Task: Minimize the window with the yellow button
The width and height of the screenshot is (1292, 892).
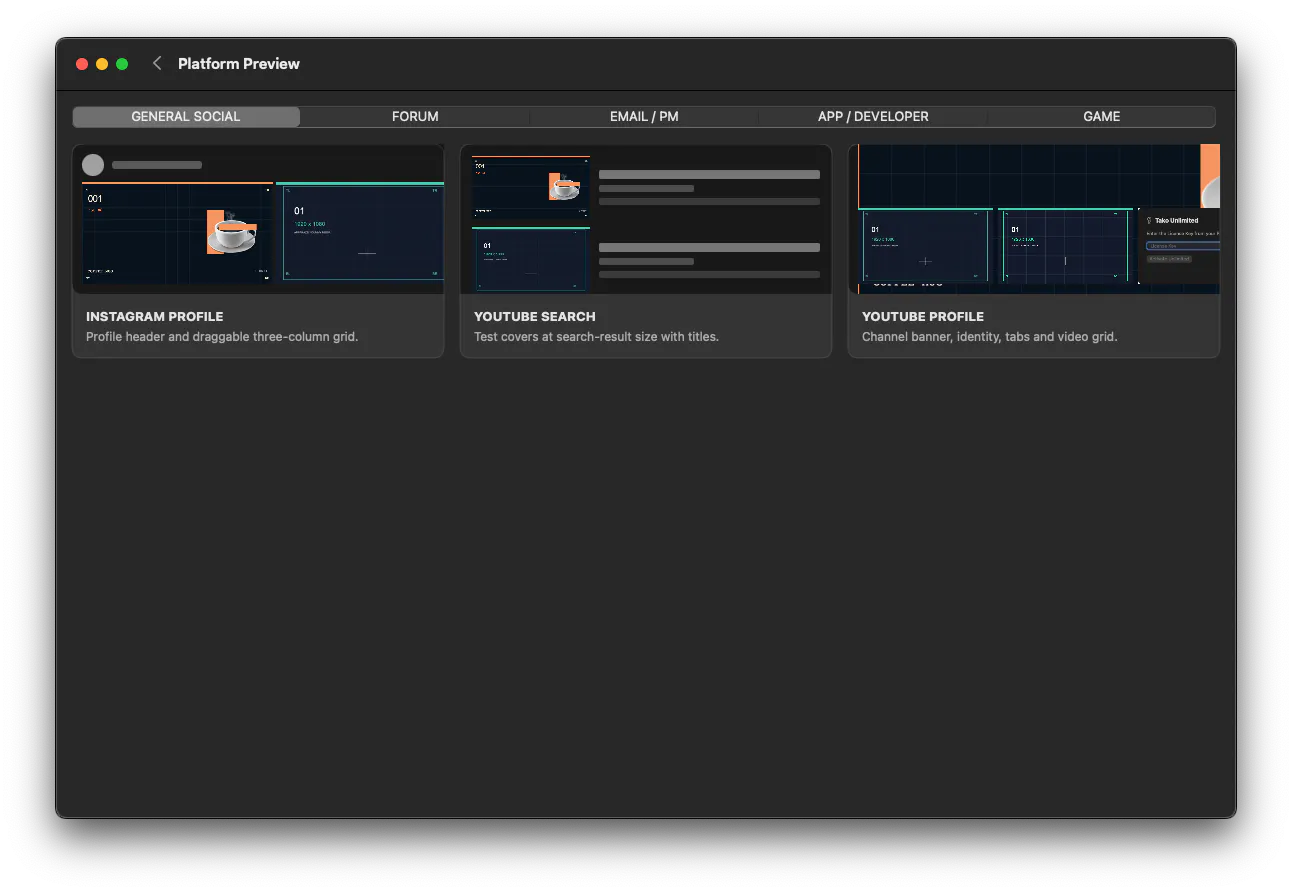Action: coord(102,64)
